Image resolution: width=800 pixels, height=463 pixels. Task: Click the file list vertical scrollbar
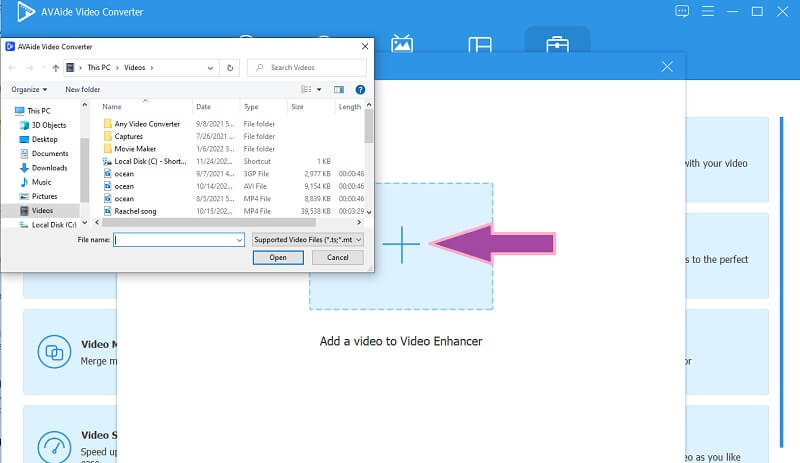(x=369, y=127)
